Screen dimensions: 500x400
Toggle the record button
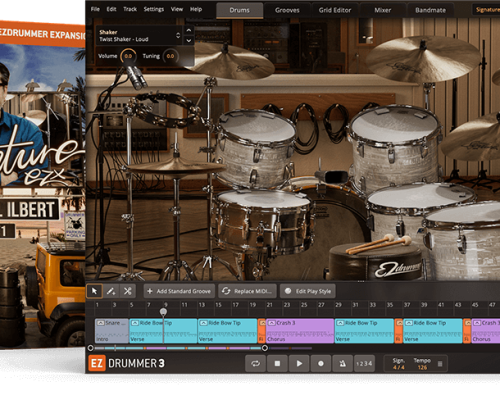pyautogui.click(x=321, y=363)
